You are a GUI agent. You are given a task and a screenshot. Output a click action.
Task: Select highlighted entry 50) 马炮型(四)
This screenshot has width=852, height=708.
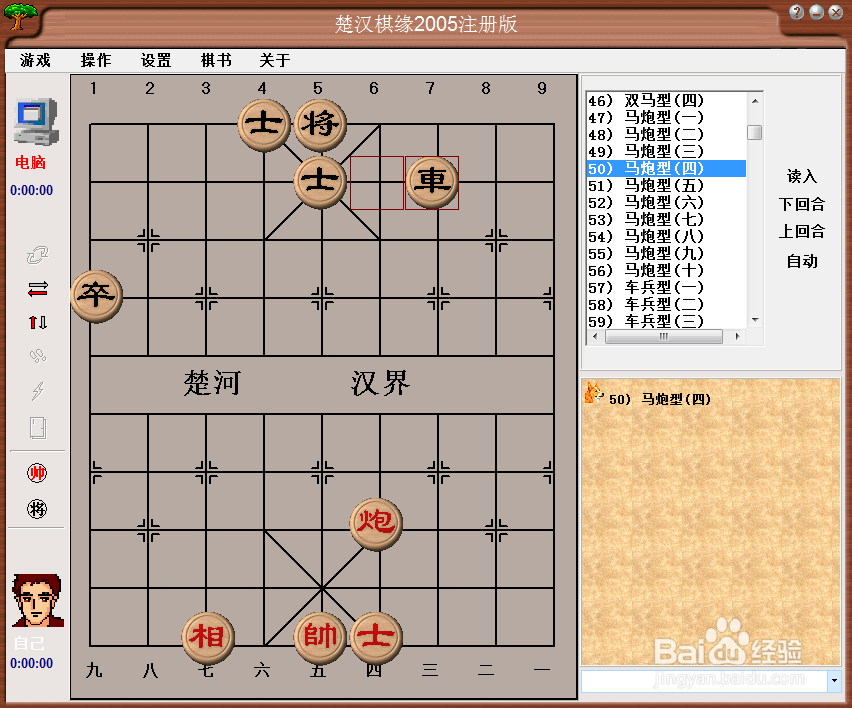666,168
